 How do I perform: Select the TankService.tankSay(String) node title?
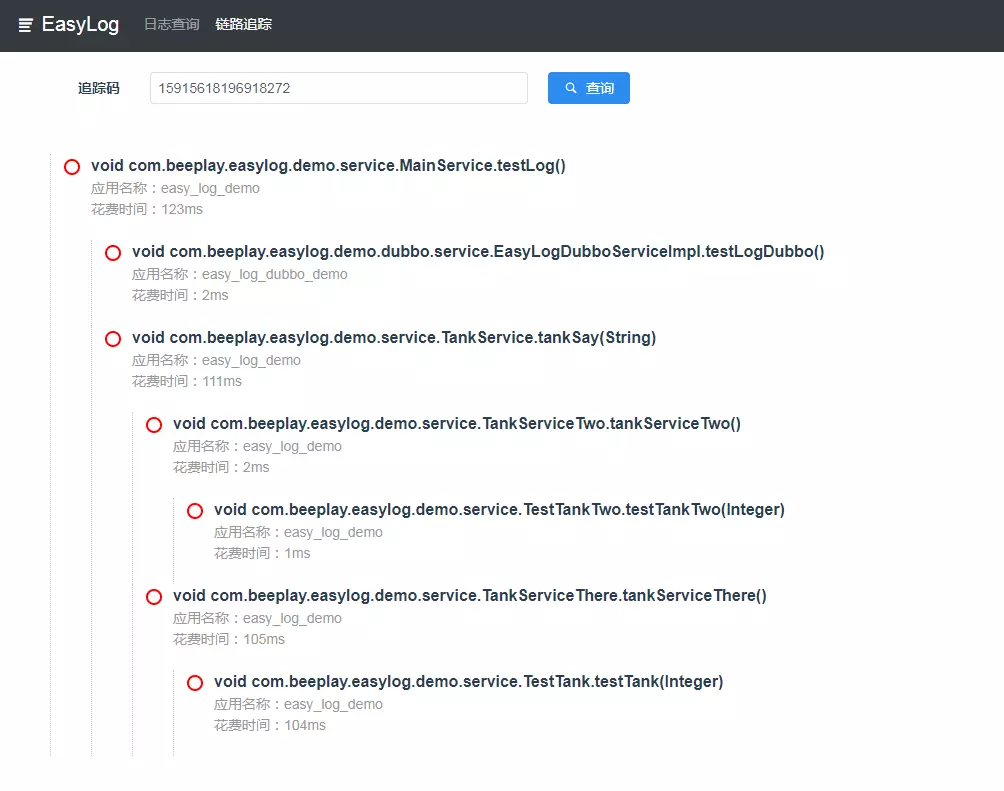tap(394, 338)
